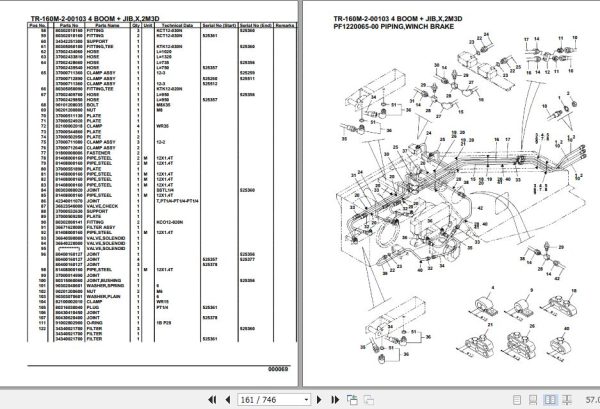Select the 'FILTER ASSY' parts name cell
This screenshot has height=409, width=600.
click(101, 227)
